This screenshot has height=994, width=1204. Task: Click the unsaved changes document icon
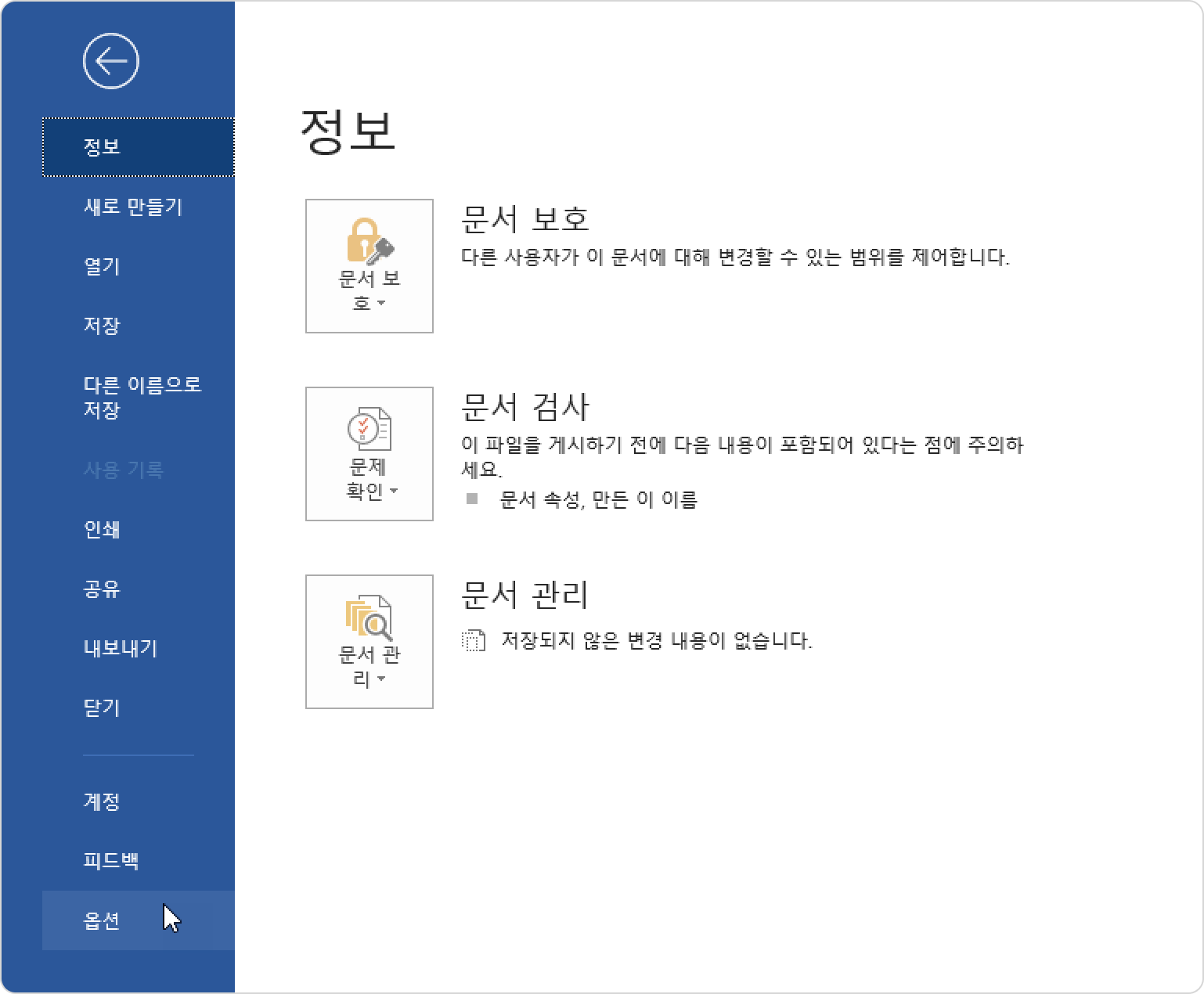(x=474, y=640)
